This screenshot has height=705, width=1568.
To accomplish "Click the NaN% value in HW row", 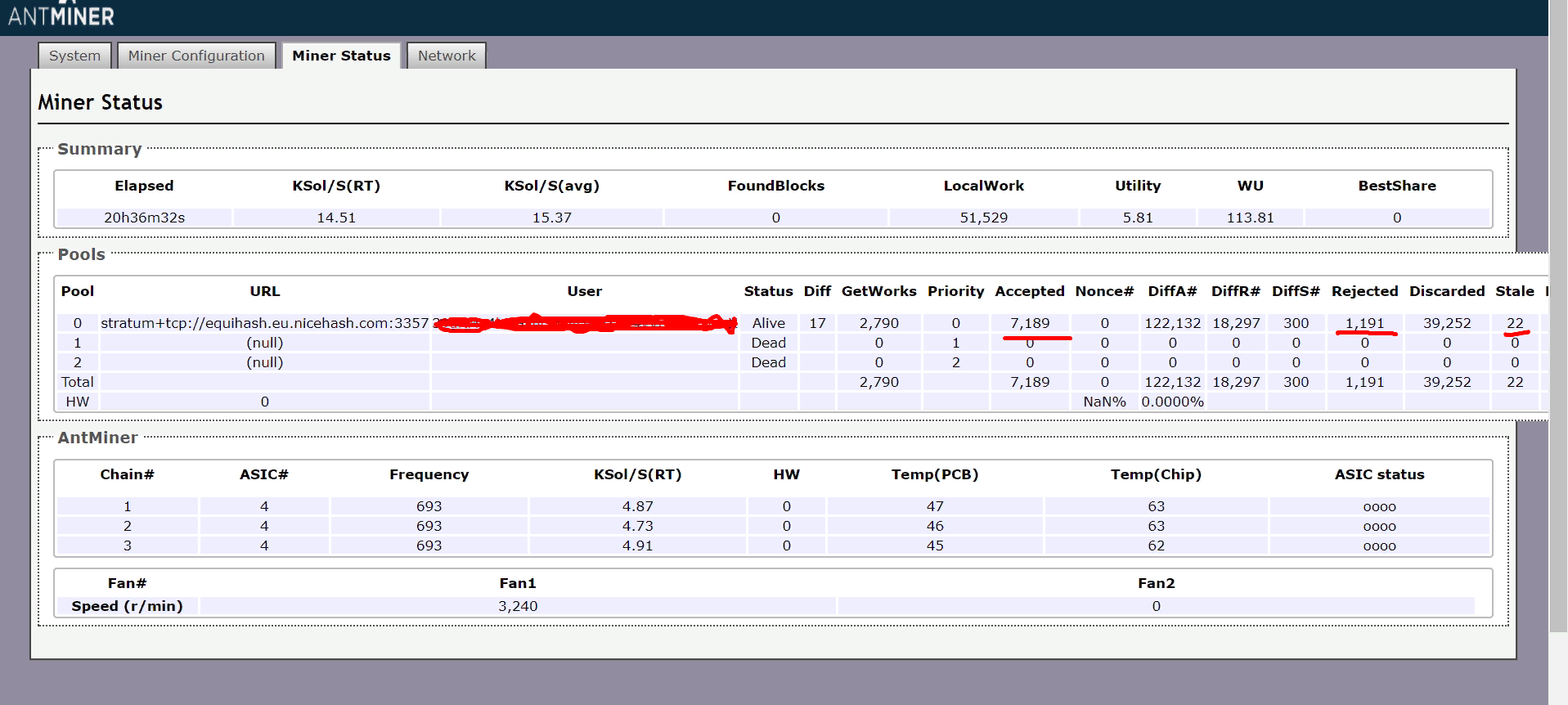I will [x=1104, y=402].
